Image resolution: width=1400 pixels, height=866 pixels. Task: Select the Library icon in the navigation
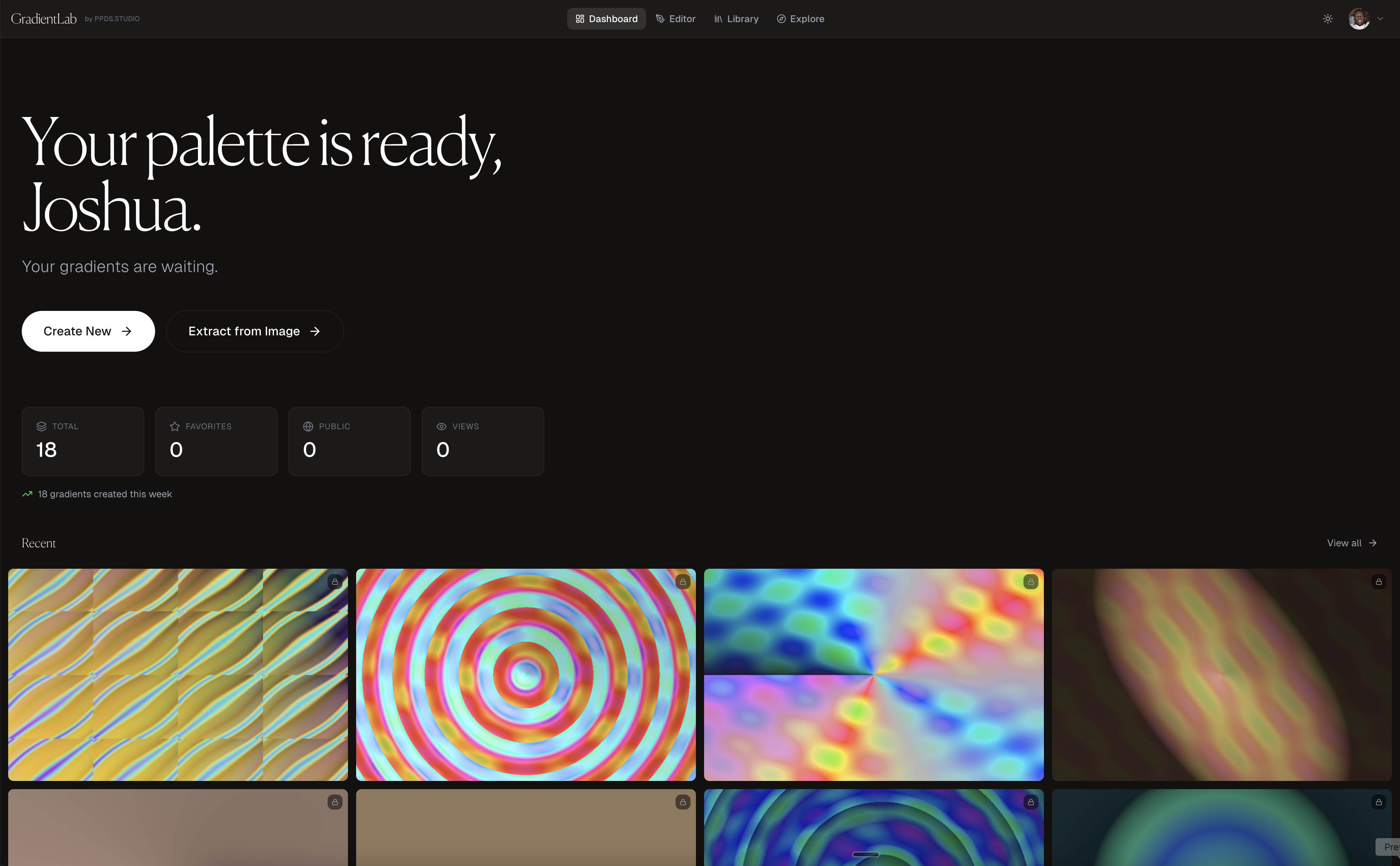point(719,18)
